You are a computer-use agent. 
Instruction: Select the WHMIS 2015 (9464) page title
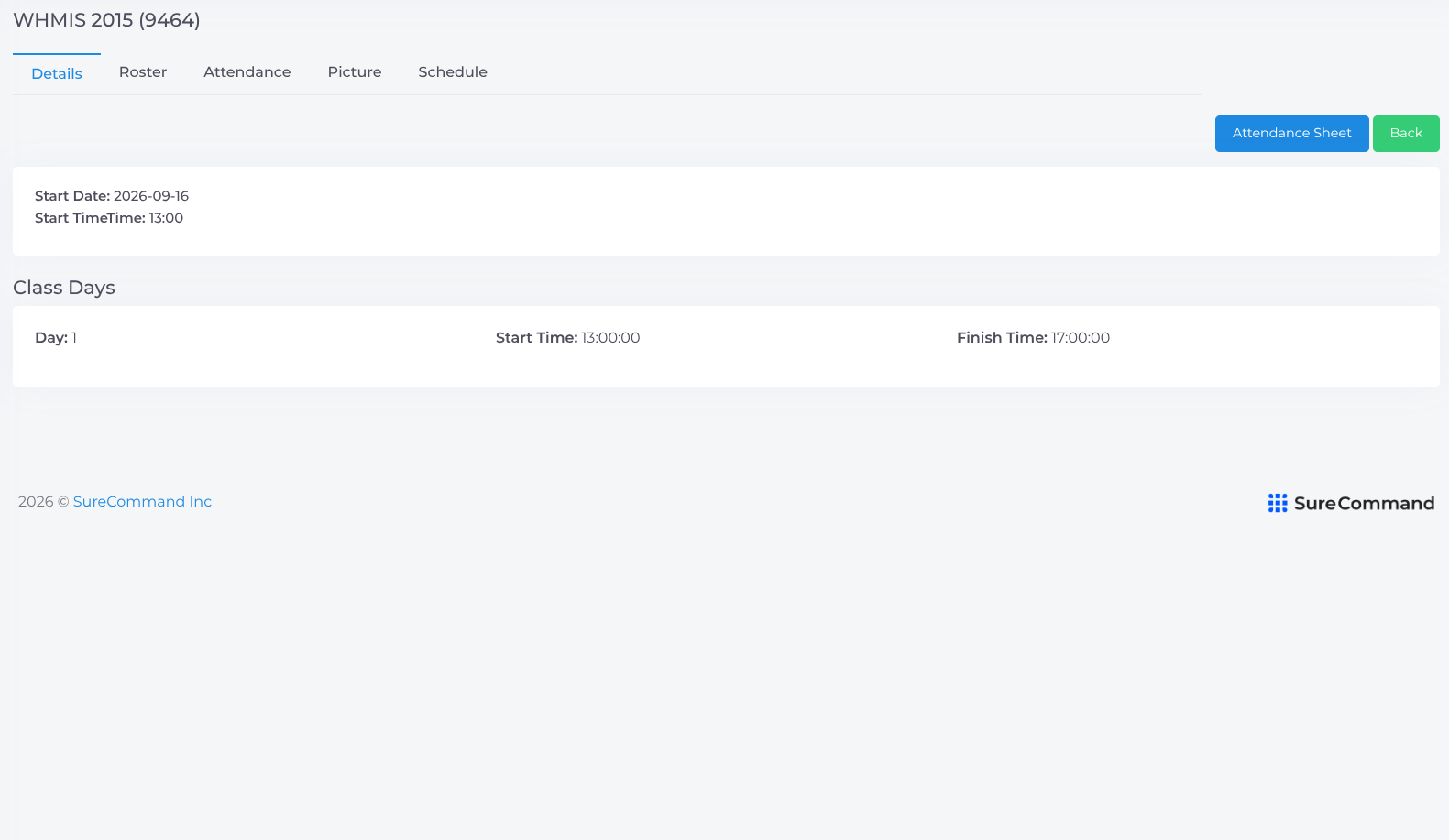click(106, 20)
